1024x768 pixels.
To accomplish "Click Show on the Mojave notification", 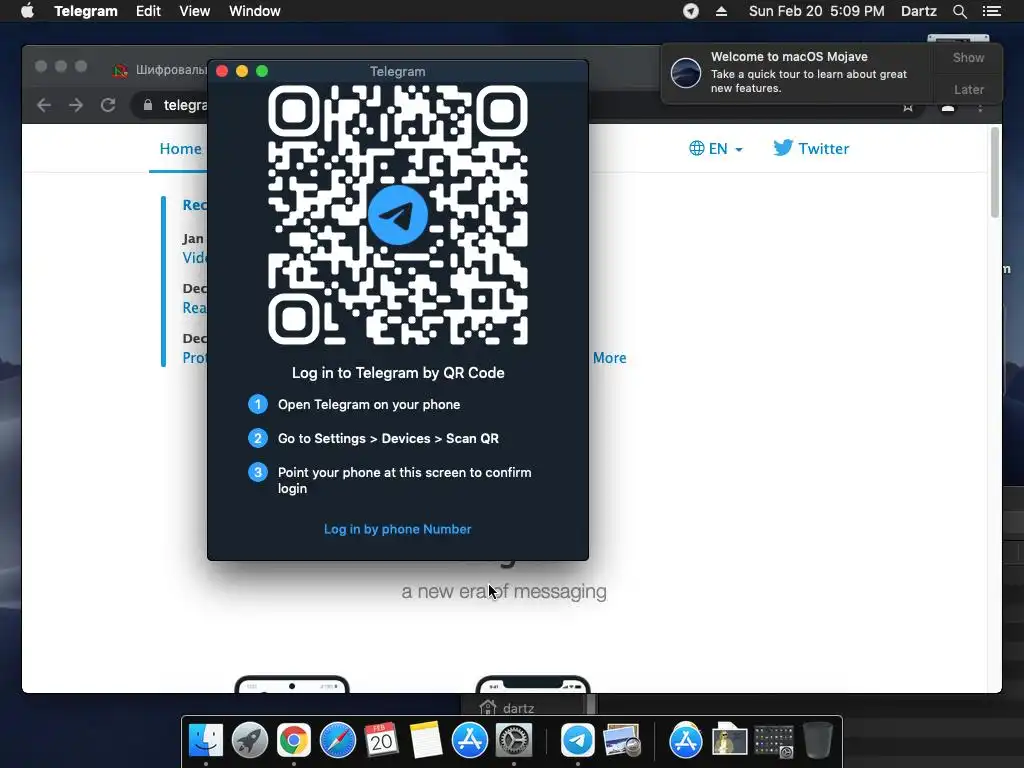I will [x=968, y=57].
